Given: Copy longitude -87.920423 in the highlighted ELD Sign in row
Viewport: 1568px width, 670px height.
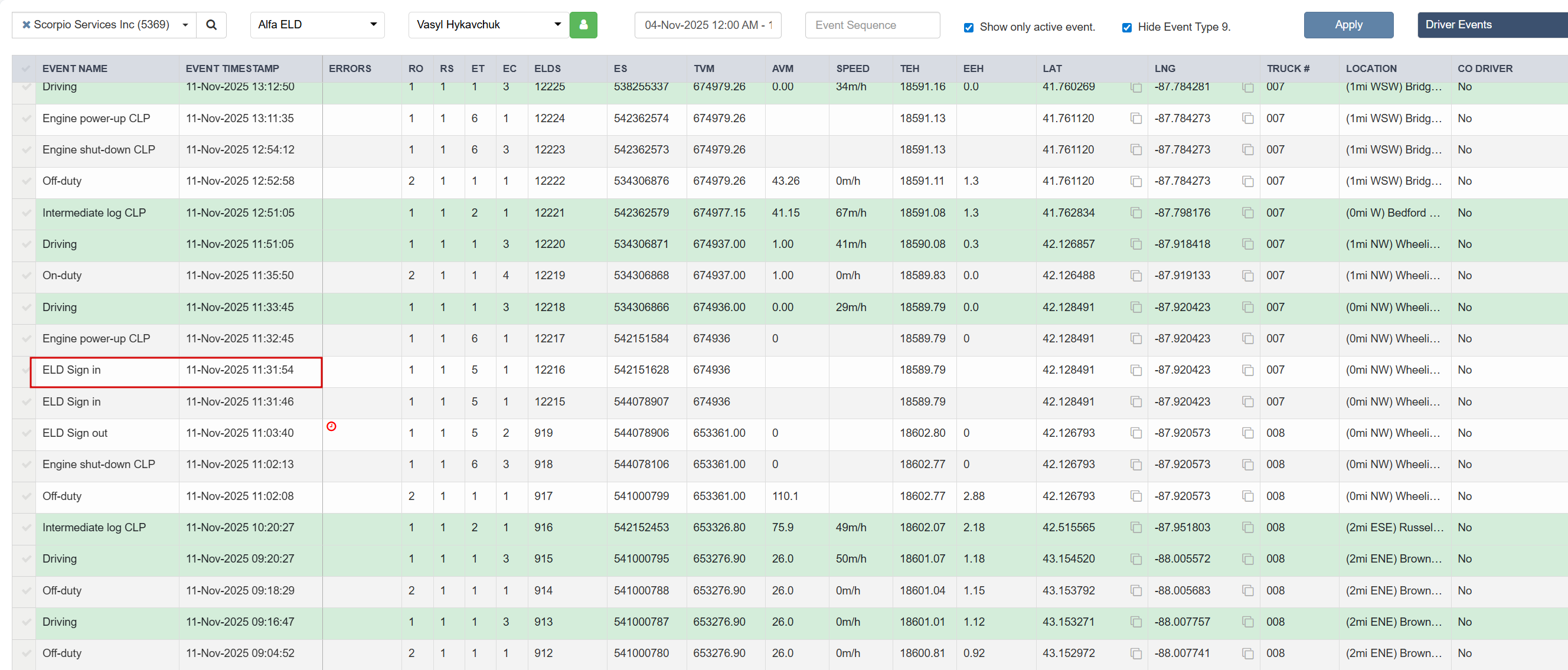Looking at the screenshot, I should 1247,370.
